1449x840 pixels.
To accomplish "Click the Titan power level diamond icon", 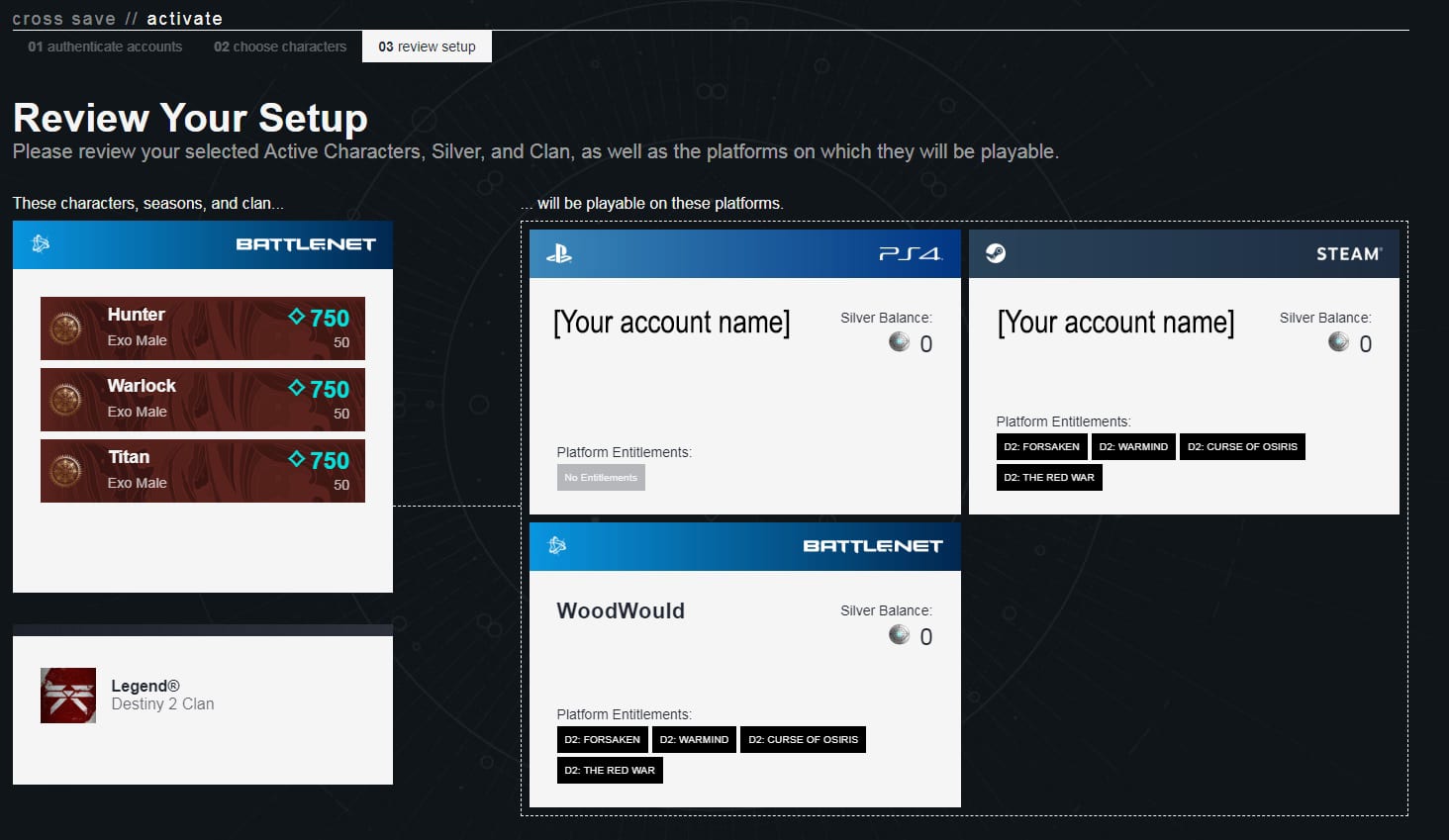I will [297, 459].
